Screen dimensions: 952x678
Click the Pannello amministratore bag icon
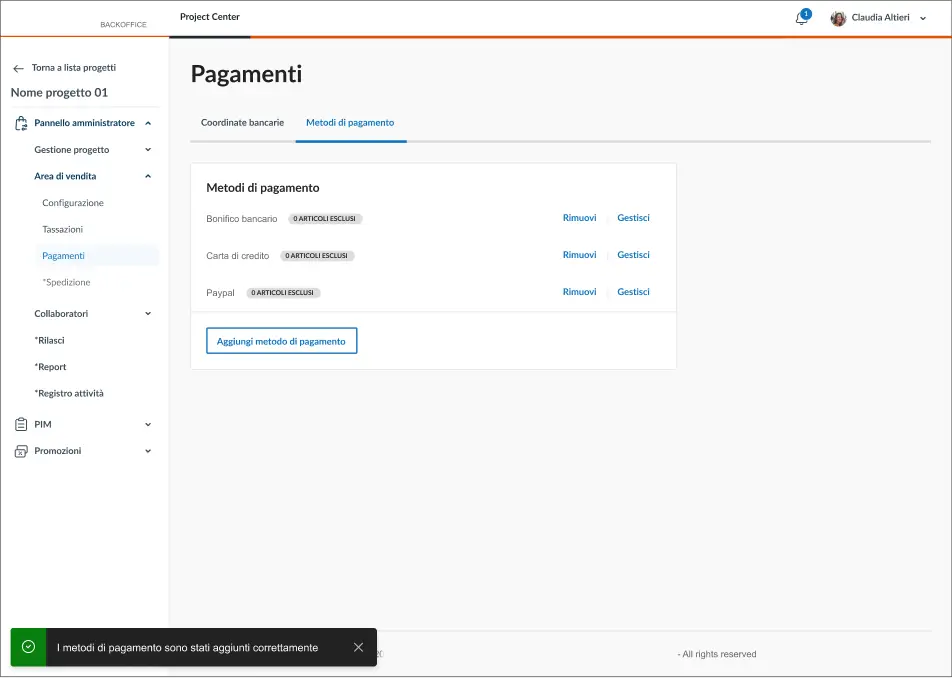coord(21,123)
